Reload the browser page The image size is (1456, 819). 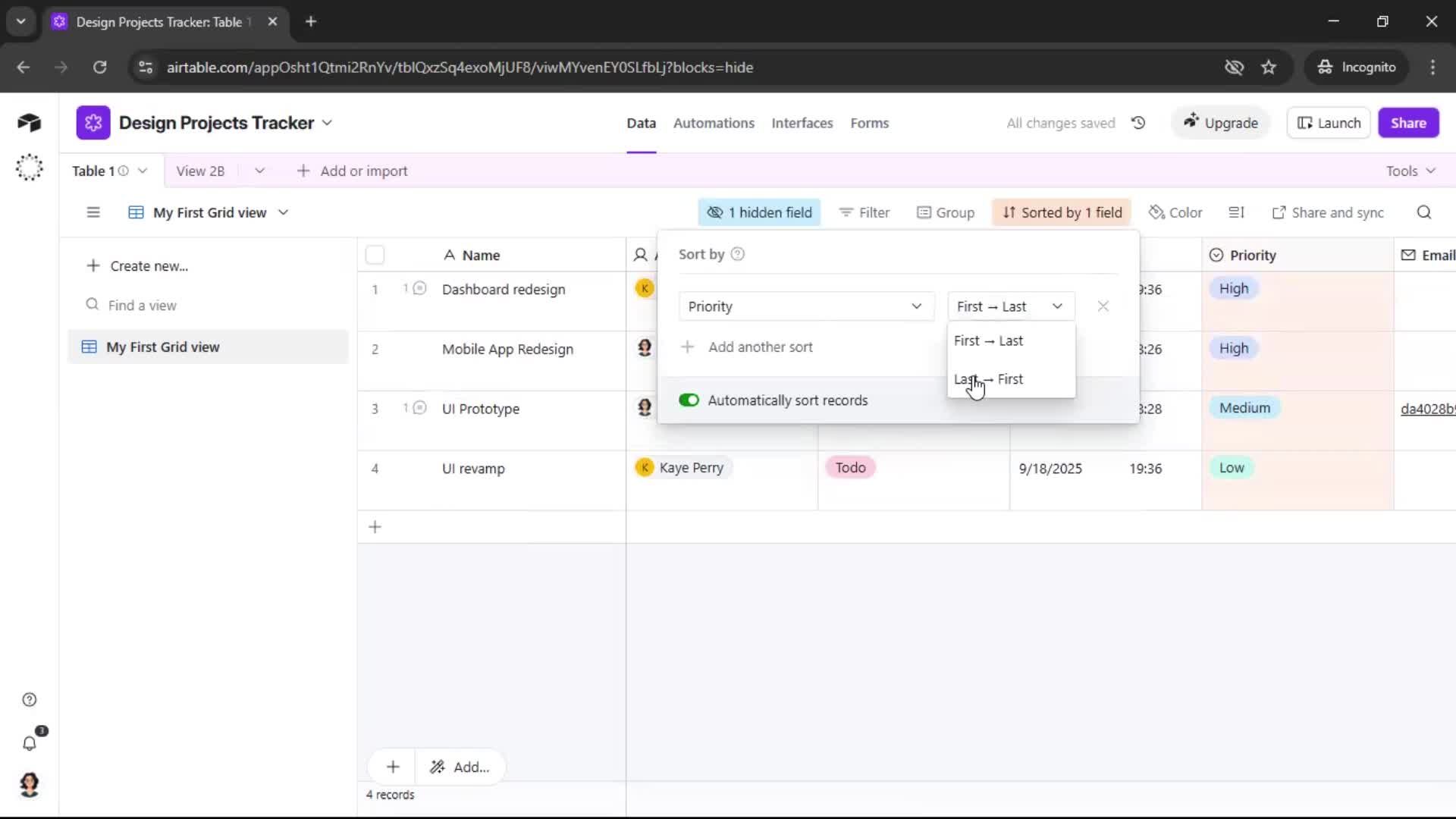[x=99, y=67]
